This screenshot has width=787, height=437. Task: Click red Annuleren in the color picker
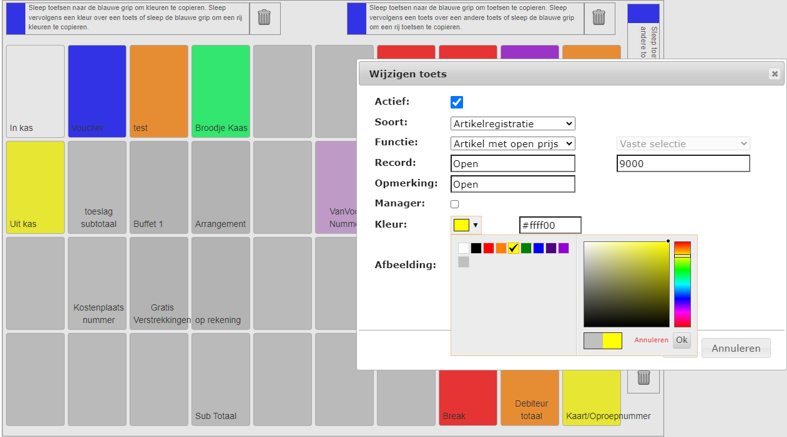tap(651, 340)
